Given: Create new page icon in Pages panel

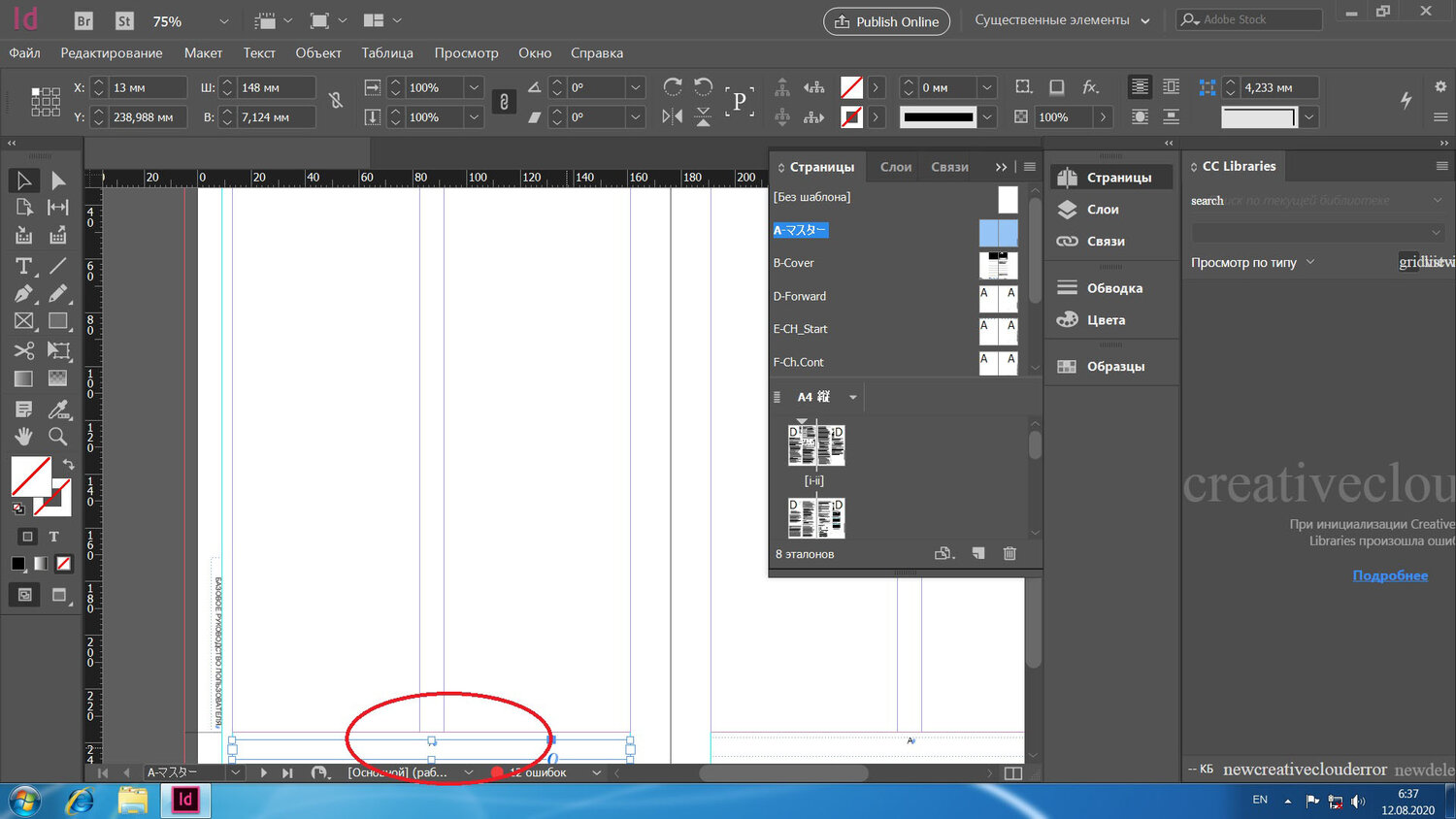Looking at the screenshot, I should pyautogui.click(x=978, y=553).
